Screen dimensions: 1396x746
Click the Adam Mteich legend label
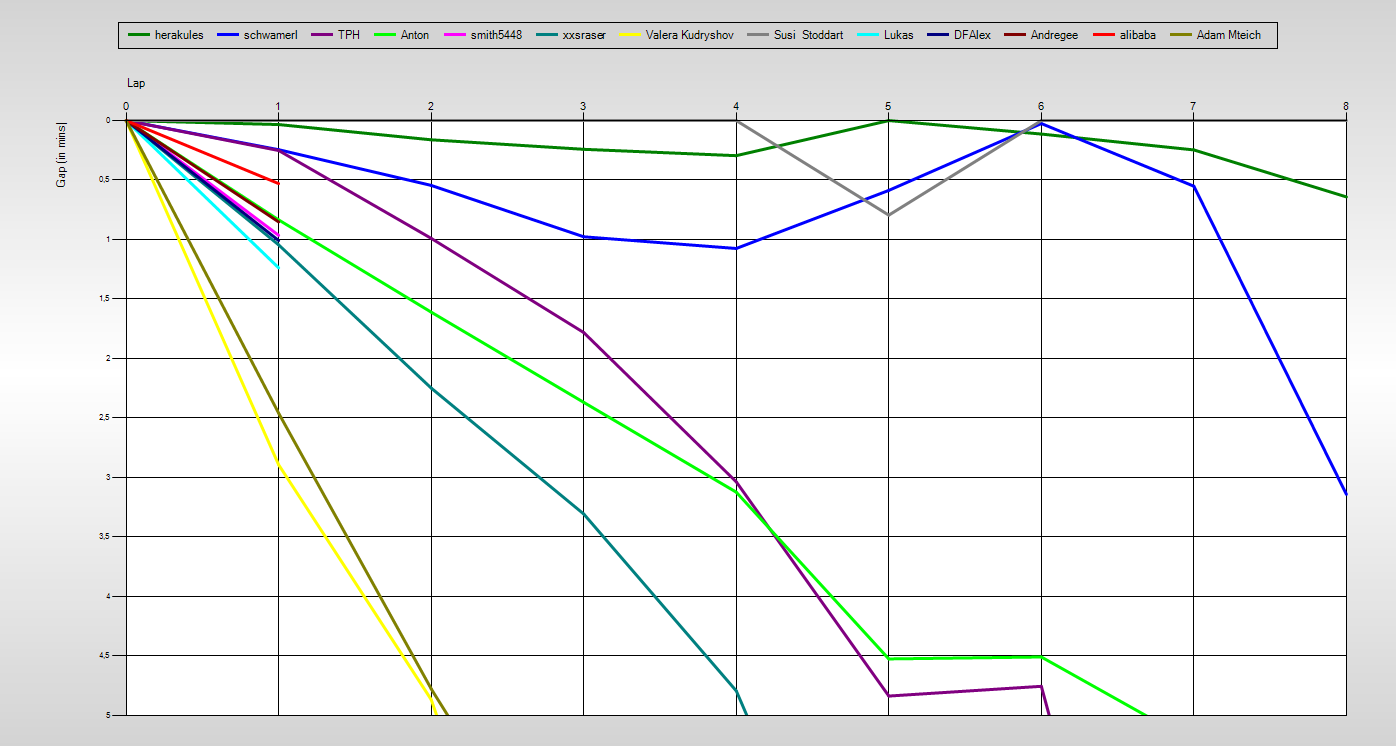pos(1228,36)
